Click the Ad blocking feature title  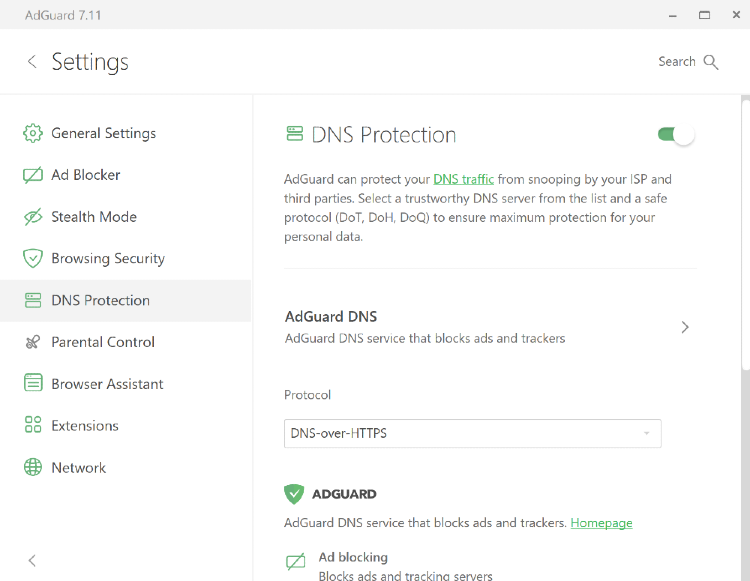(x=353, y=557)
